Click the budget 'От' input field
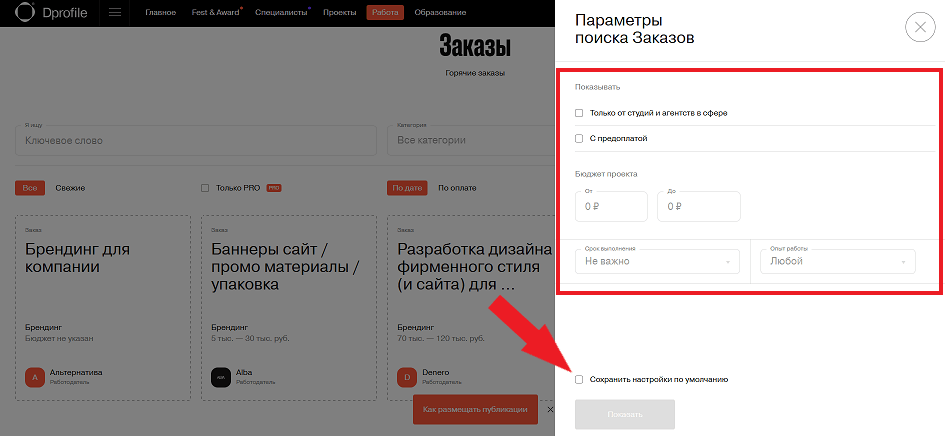This screenshot has width=945, height=436. (611, 206)
